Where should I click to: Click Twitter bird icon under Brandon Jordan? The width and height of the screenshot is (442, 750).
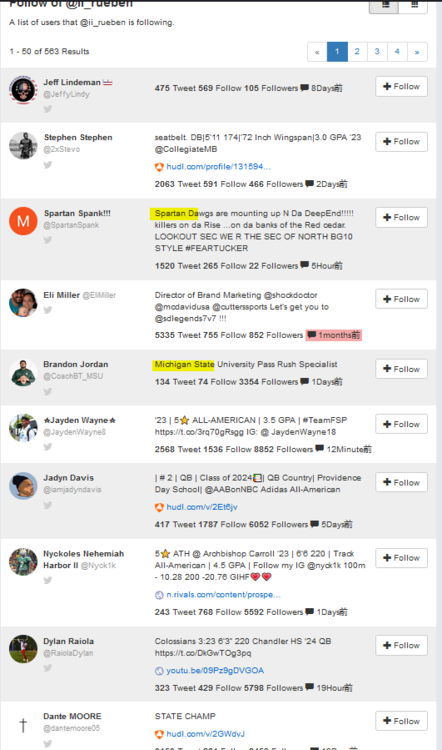(48, 392)
